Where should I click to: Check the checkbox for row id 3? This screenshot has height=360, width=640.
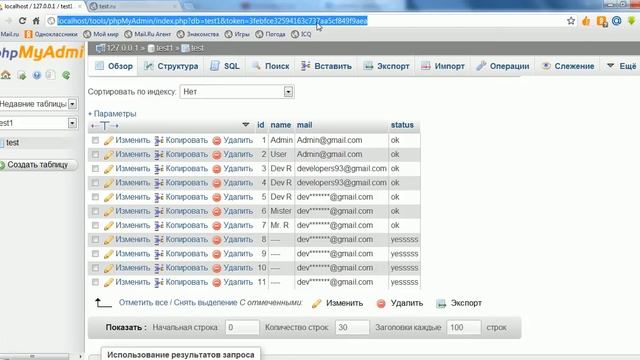pyautogui.click(x=95, y=169)
